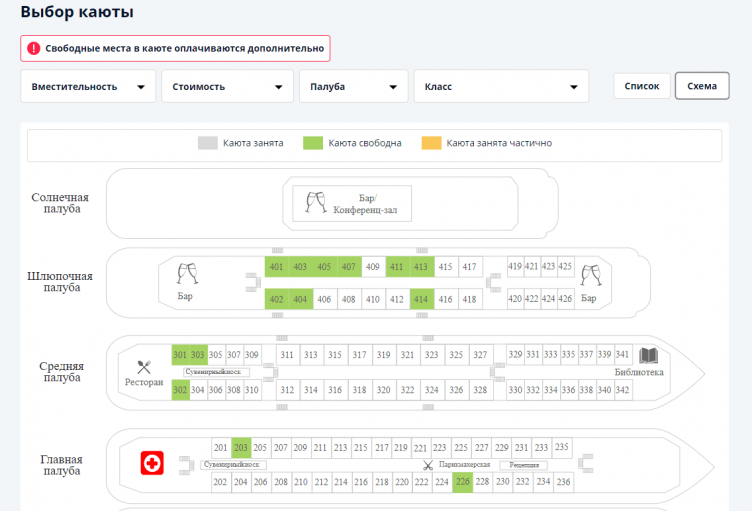Select free cabin 414
Screen dimensions: 752x511
click(x=421, y=299)
